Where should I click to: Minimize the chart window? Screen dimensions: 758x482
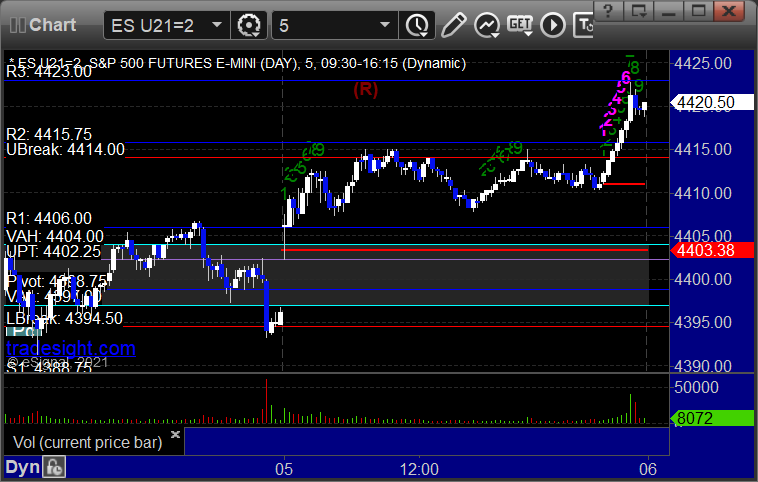click(x=669, y=10)
